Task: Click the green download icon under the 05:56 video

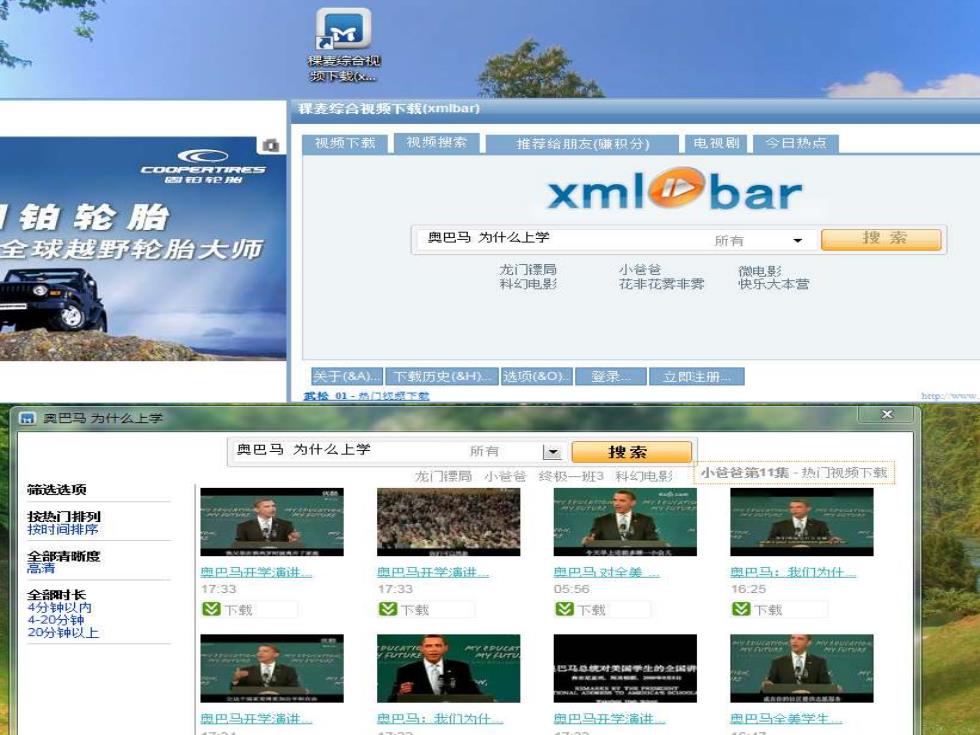Action: [x=564, y=609]
